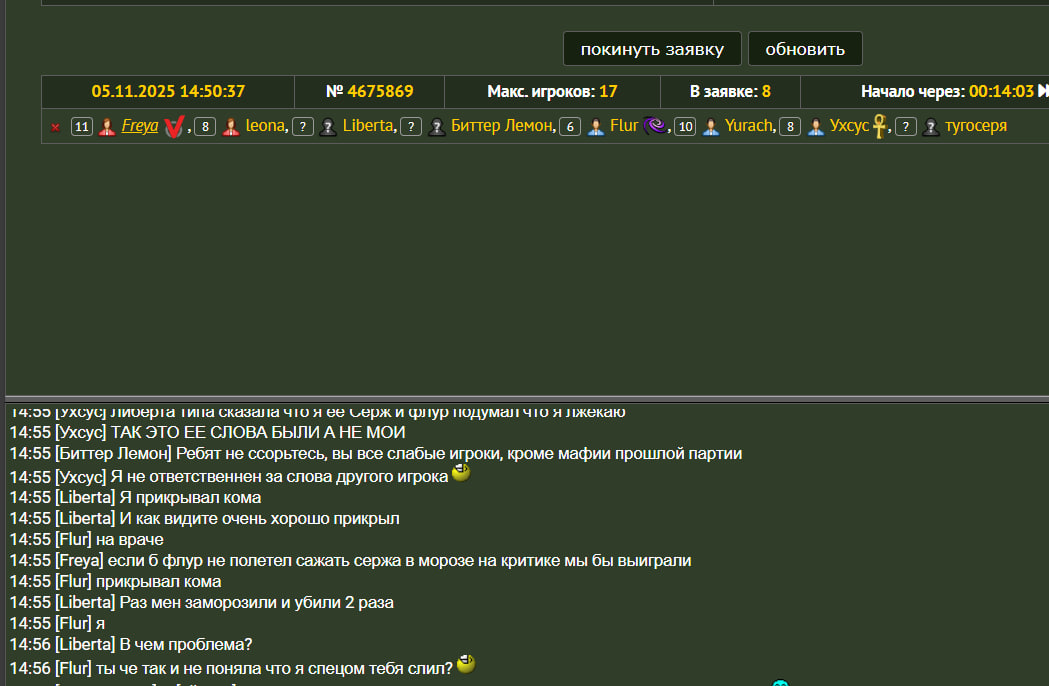Click Freya's red avatar icon

(x=107, y=126)
